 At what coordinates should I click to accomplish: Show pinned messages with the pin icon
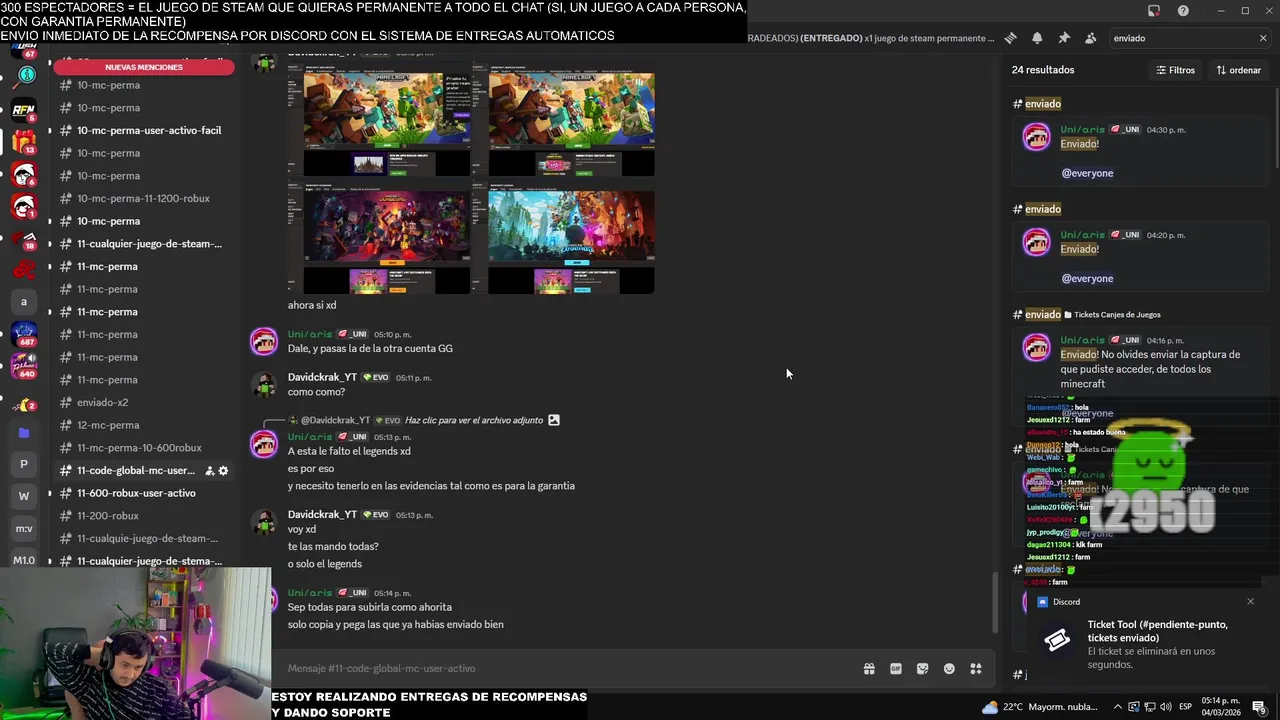click(1064, 38)
